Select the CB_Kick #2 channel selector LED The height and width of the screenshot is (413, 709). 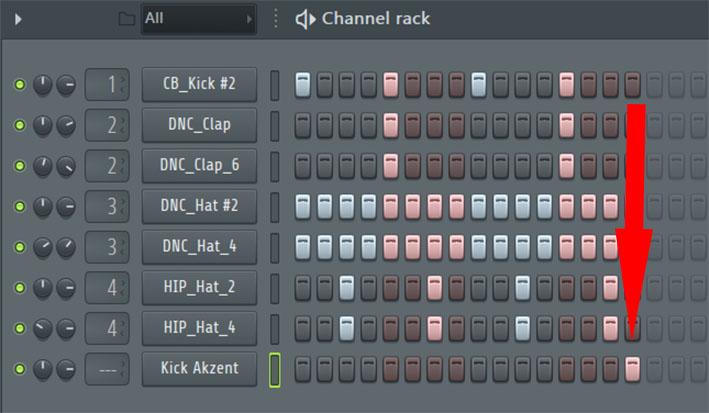point(274,85)
